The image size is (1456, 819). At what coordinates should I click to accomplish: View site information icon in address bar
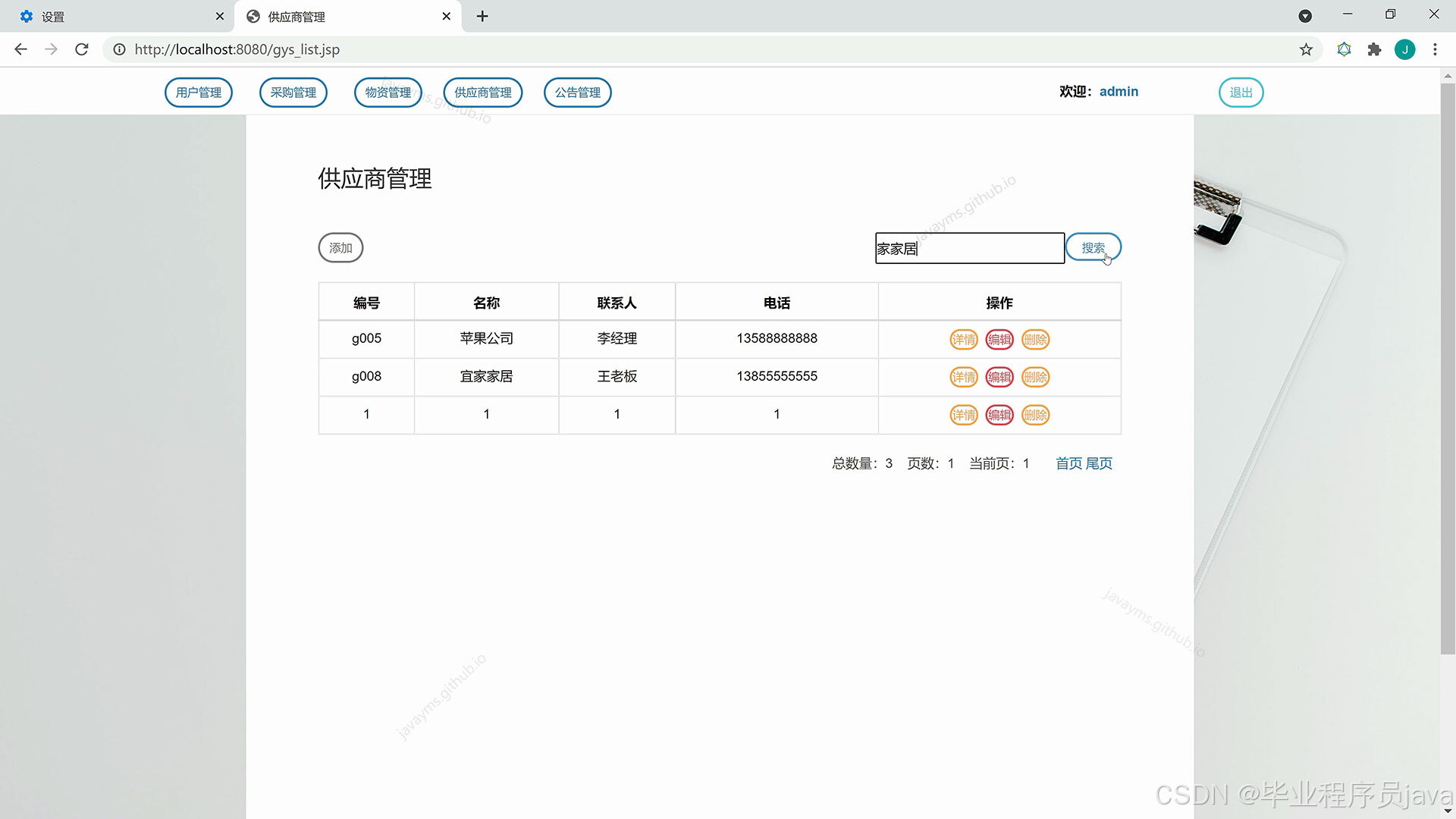[x=119, y=49]
